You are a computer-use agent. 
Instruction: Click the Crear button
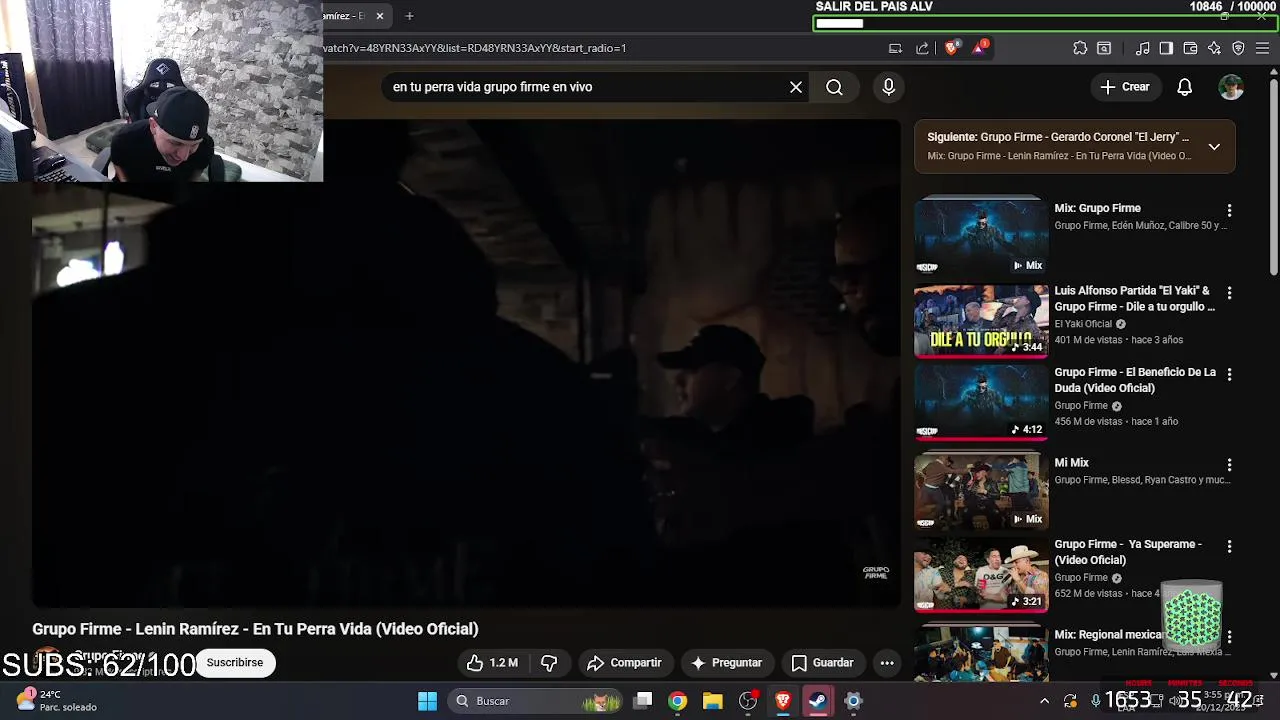click(x=1125, y=87)
